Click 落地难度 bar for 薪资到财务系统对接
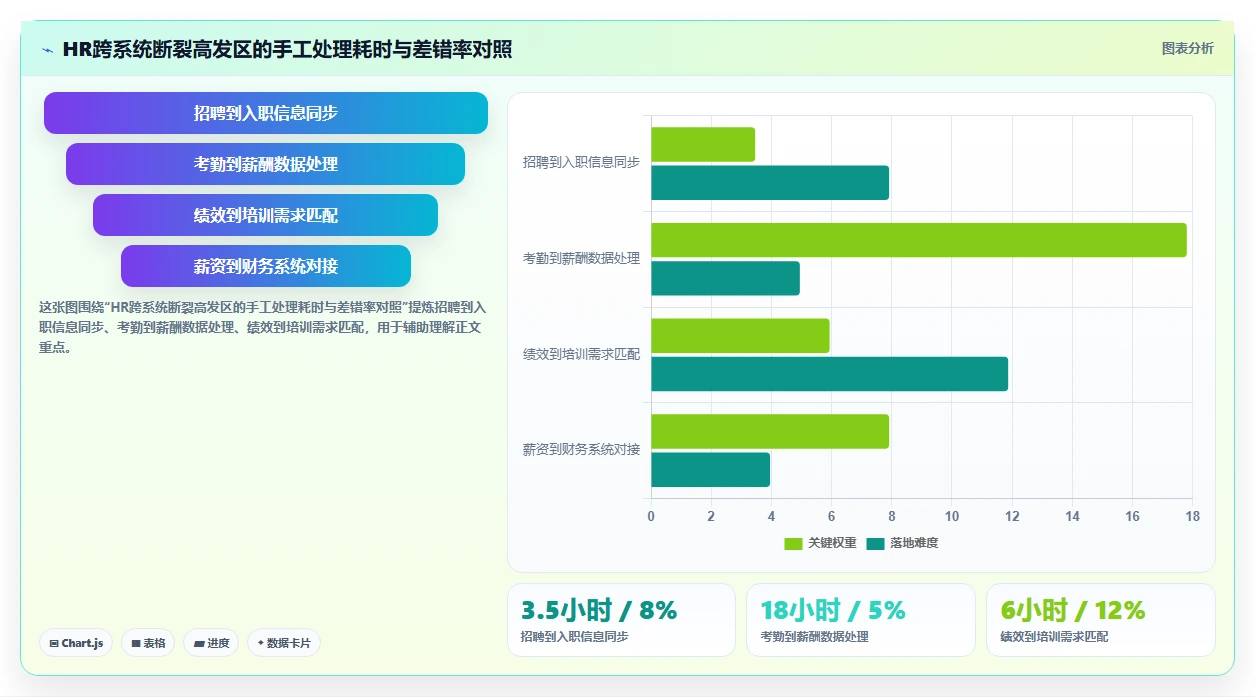Screen dimensions: 1255x697 (x=711, y=470)
